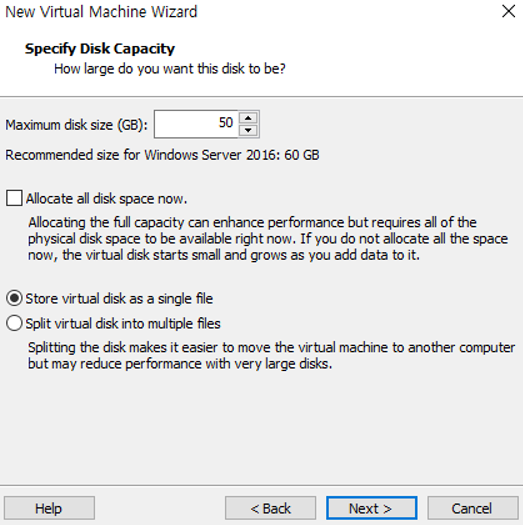Select the Store virtual disk as single file radio button
523x525 pixels.
click(x=14, y=298)
